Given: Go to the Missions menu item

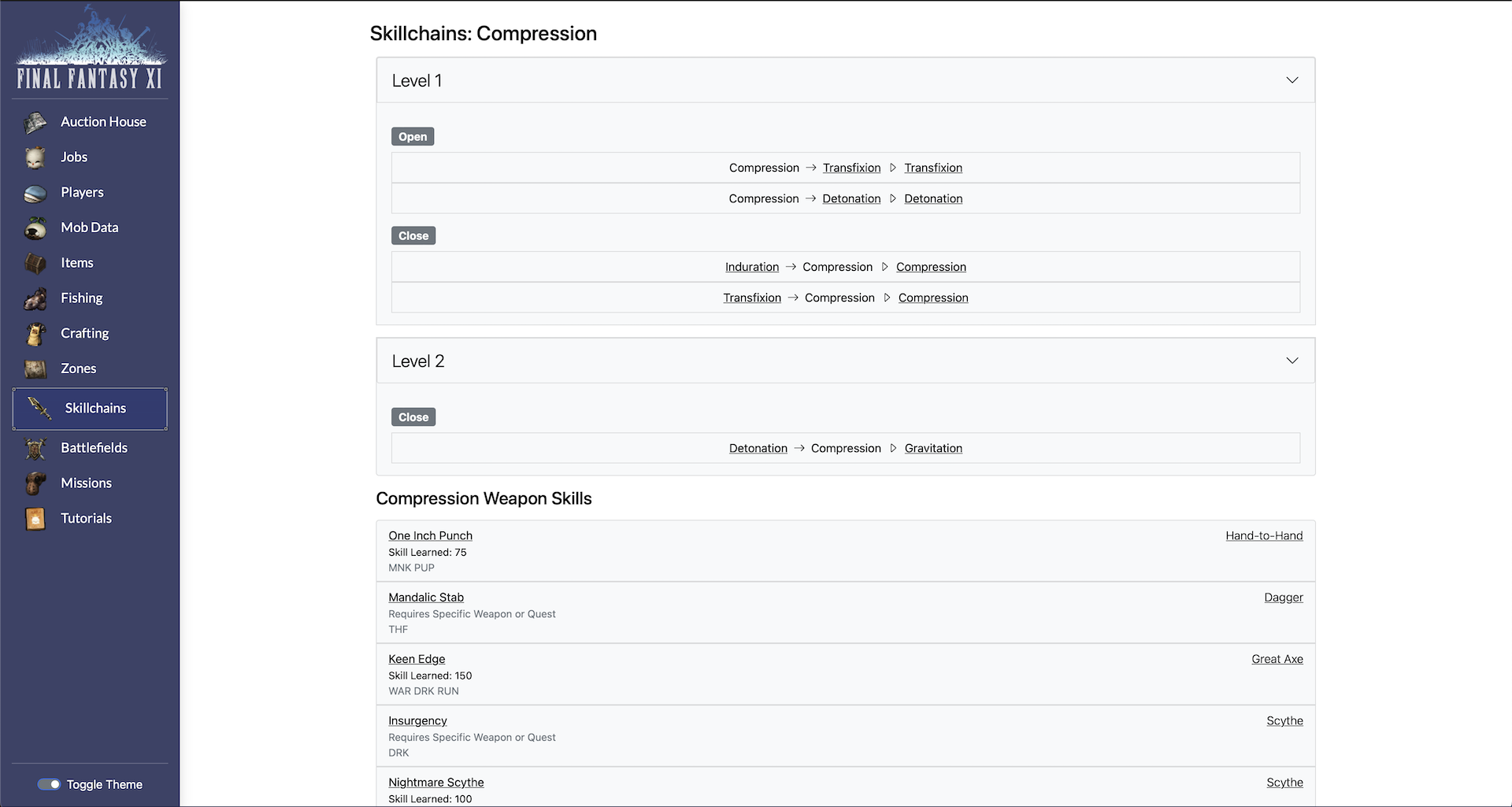Looking at the screenshot, I should tap(86, 483).
